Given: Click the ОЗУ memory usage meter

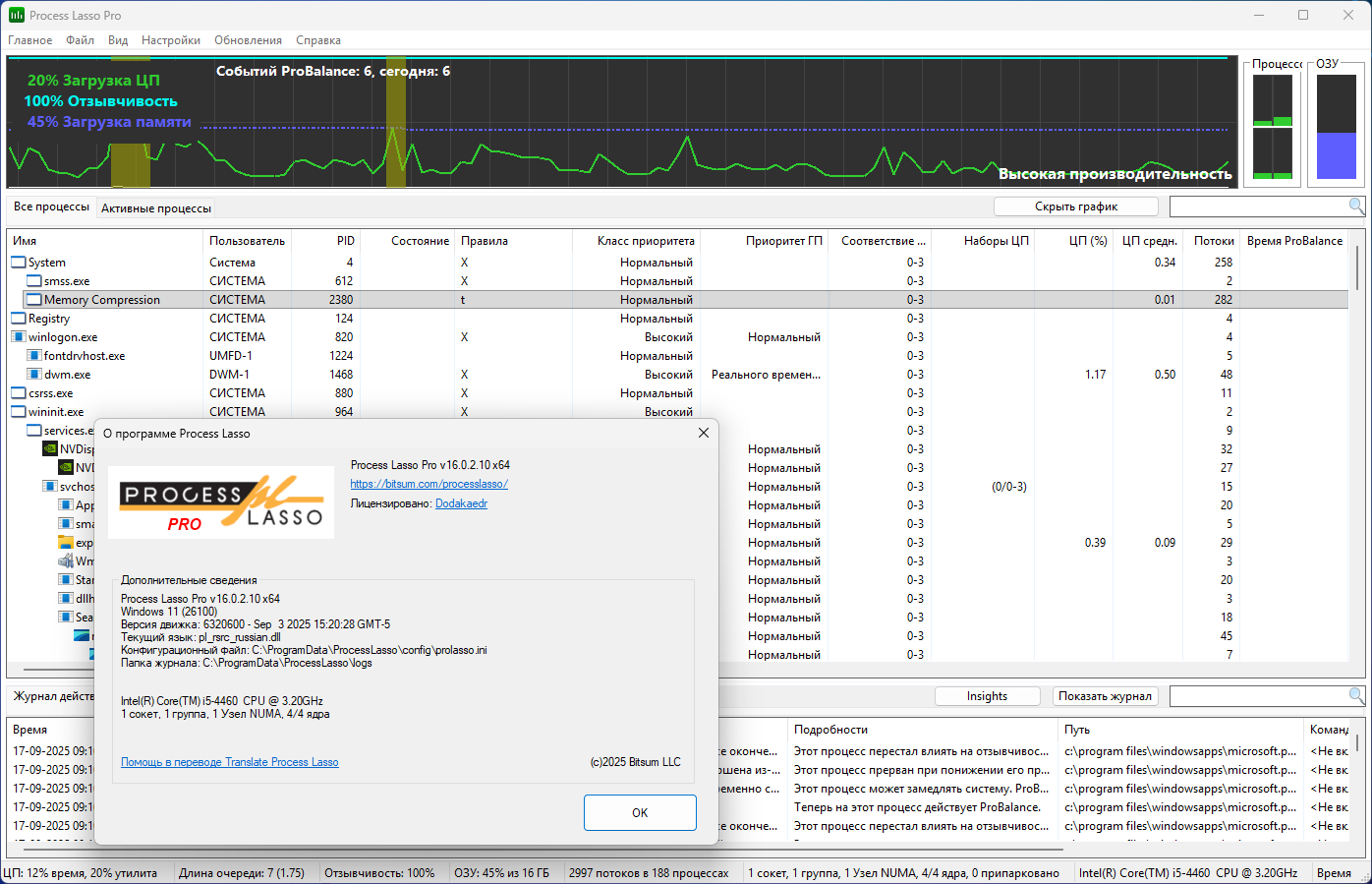Looking at the screenshot, I should tap(1336, 128).
